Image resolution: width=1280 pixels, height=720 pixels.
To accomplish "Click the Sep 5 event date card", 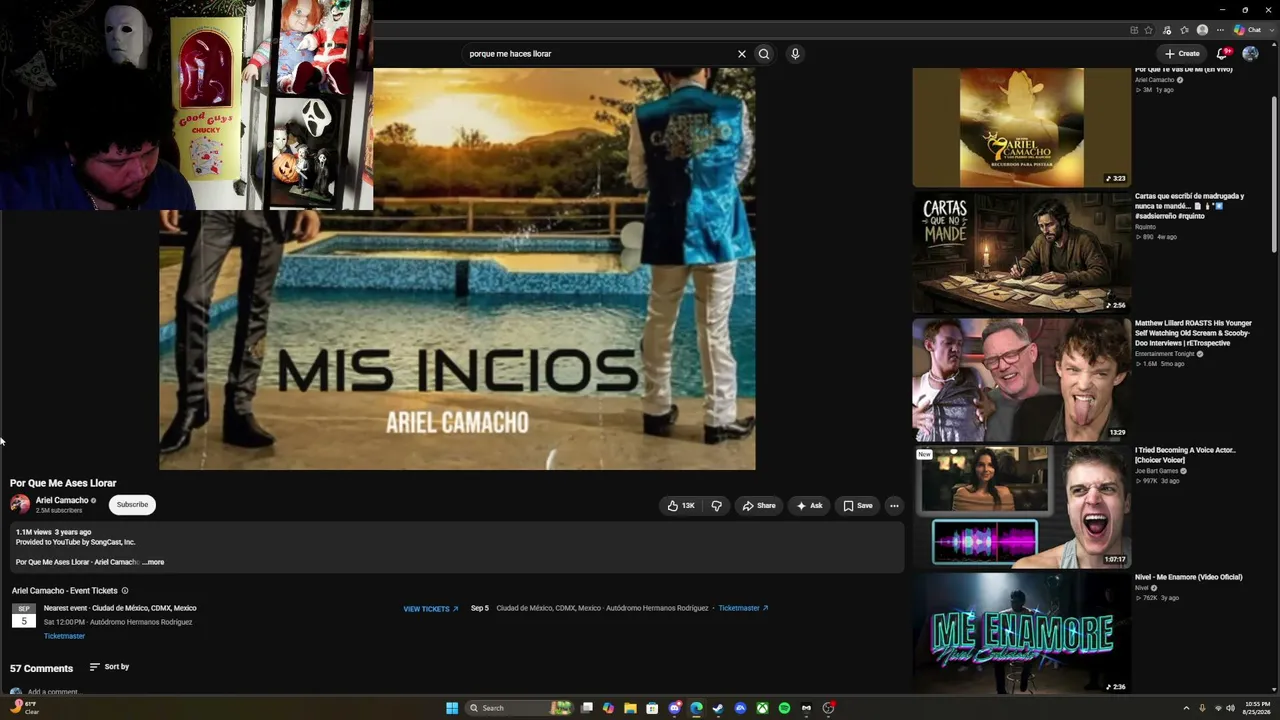I will point(24,615).
